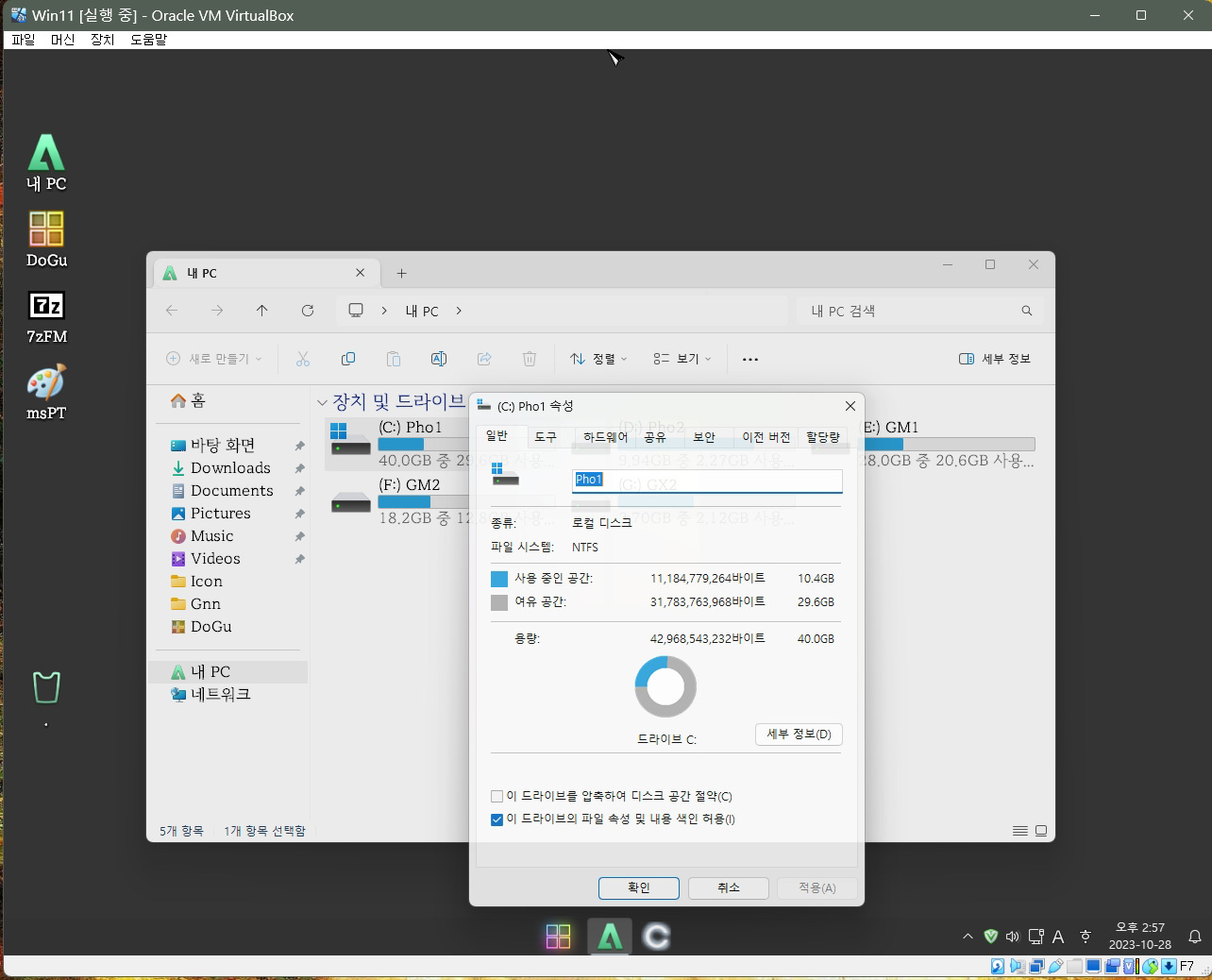The image size is (1212, 980).
Task: Open the 새로 만들기 dropdown
Action: tap(214, 359)
